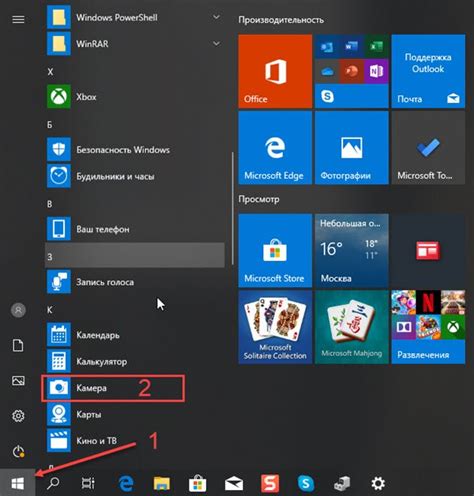Viewport: 474px width, 496px height.
Task: Click Skype icon in Office tile group
Action: click(327, 96)
